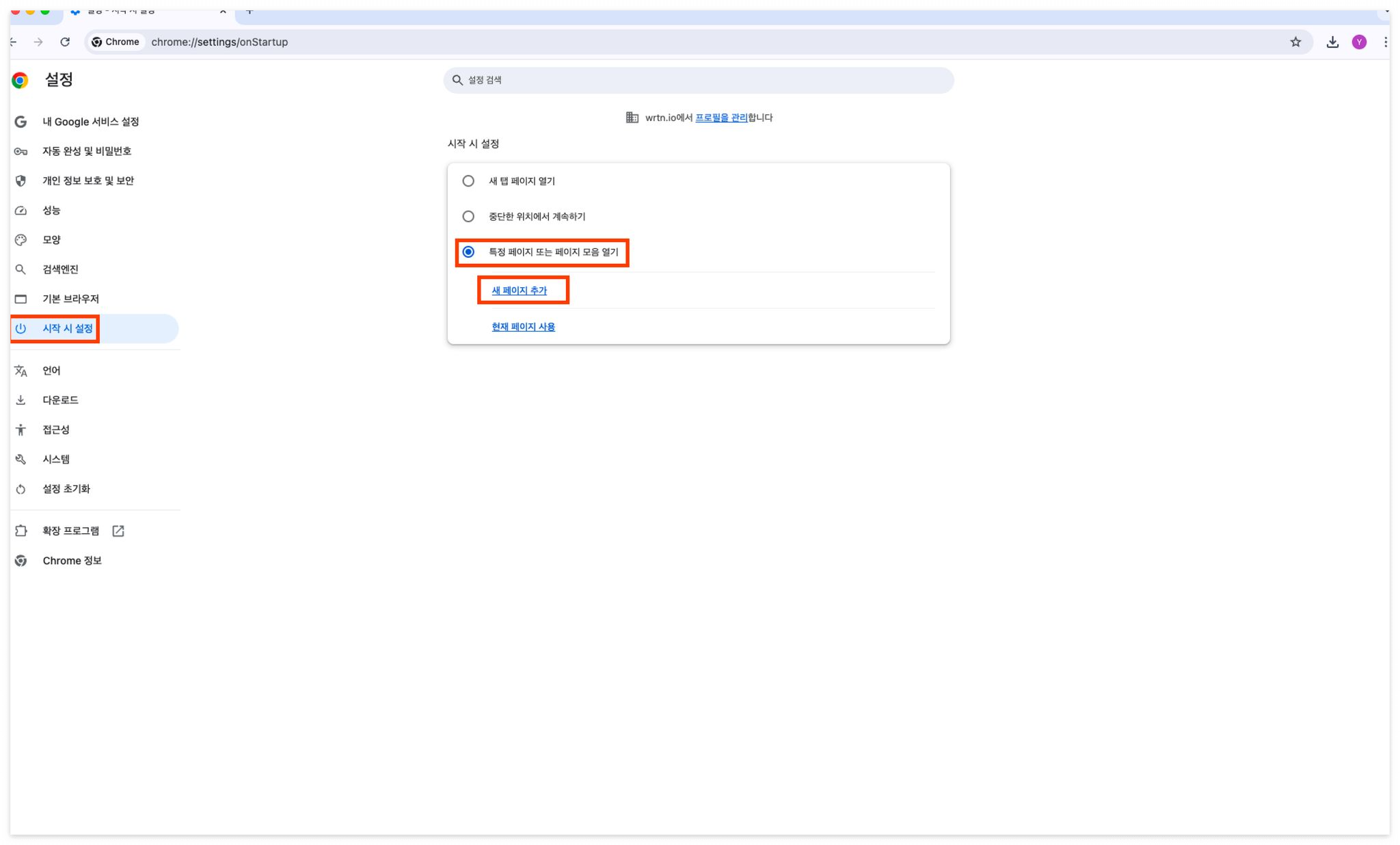Select 중단한 위치에서 계속하기 option
The image size is (1400, 845).
(x=468, y=217)
